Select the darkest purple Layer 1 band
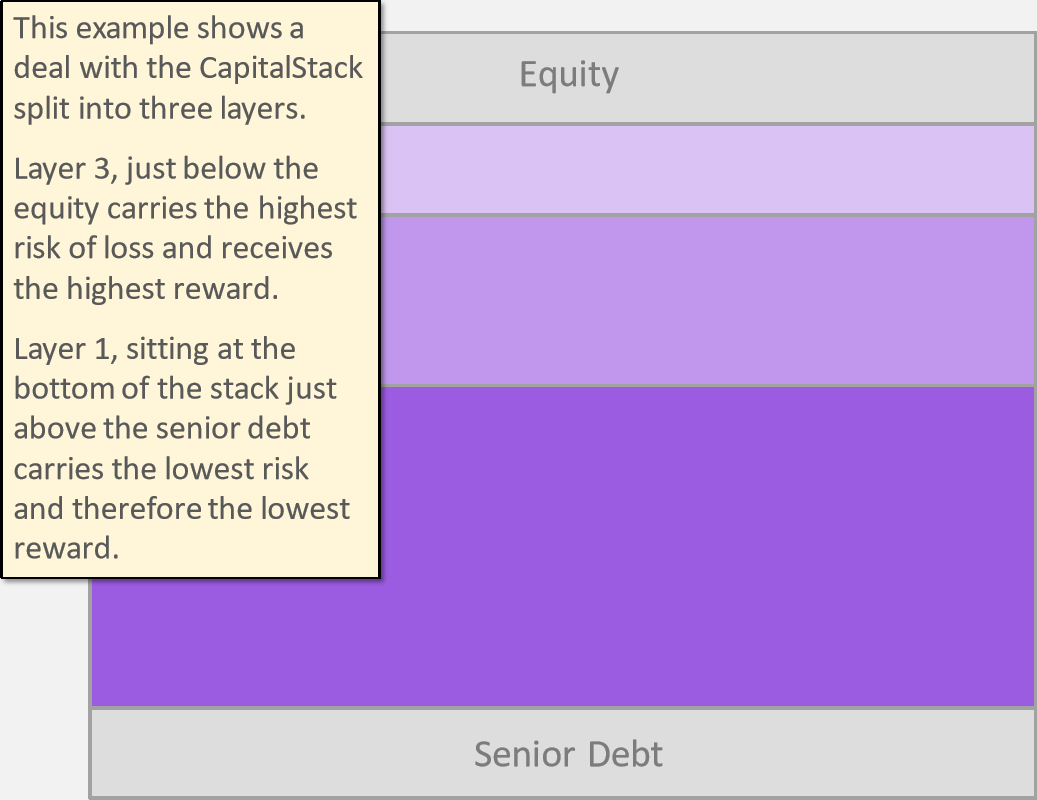Viewport: 1037px width, 800px height. (x=563, y=546)
